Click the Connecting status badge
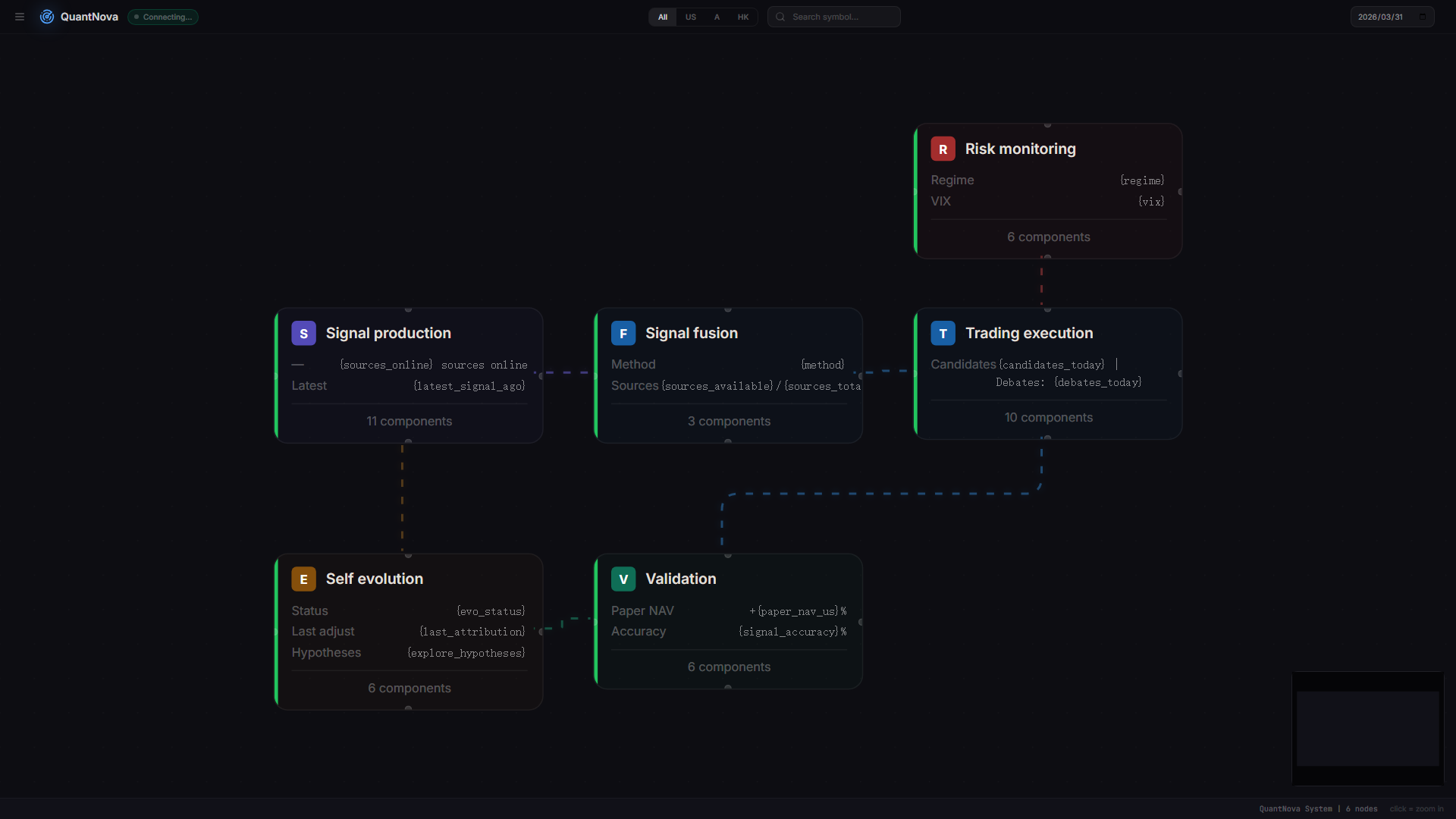 tap(162, 17)
